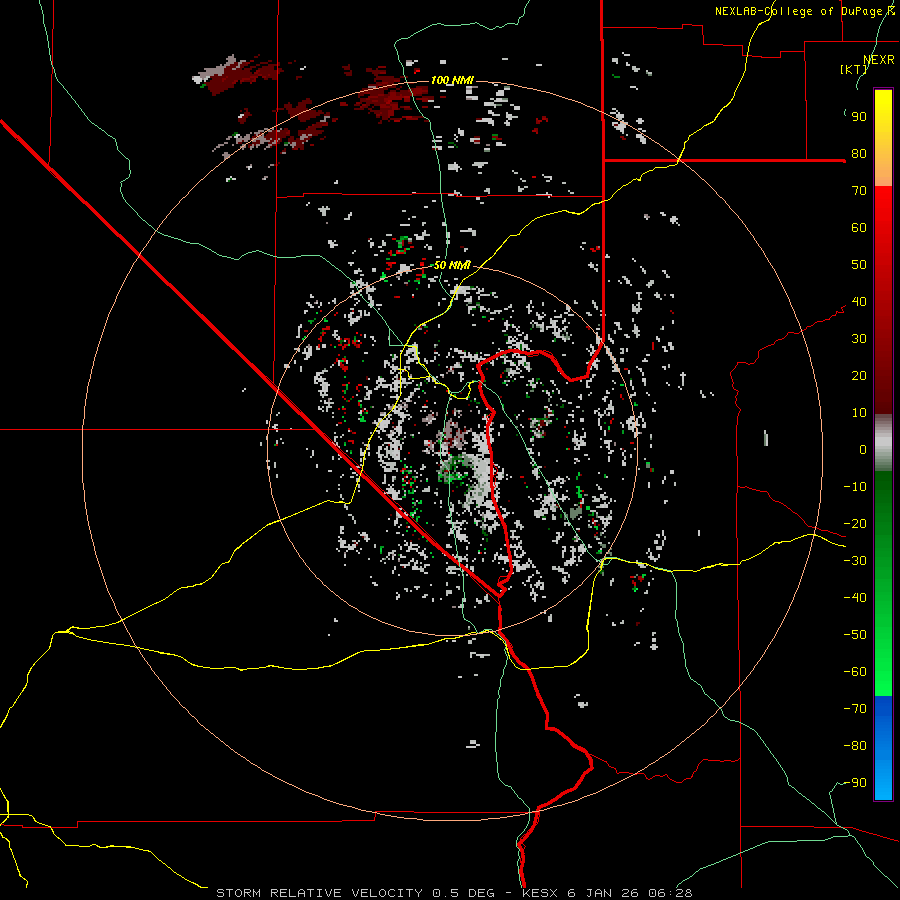Viewport: 900px width, 900px height.
Task: Click the KESX station identifier in footer
Action: 540,893
